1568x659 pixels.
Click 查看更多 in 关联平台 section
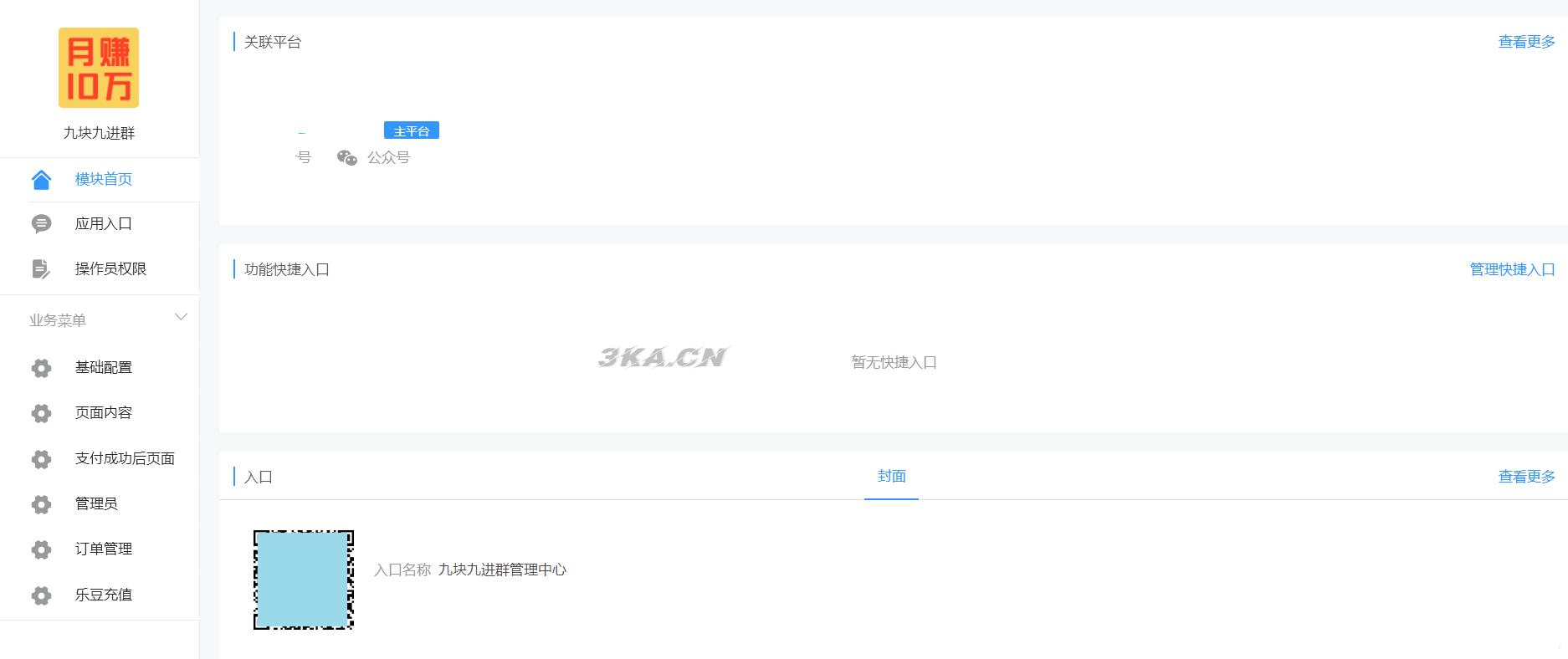(1526, 42)
